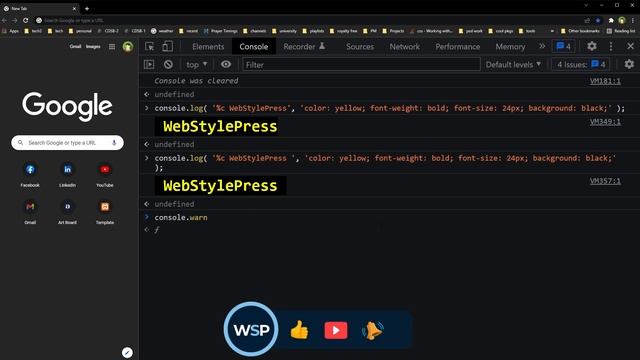Open the Other bookmarks folder
This screenshot has width=640, height=360.
(580, 31)
